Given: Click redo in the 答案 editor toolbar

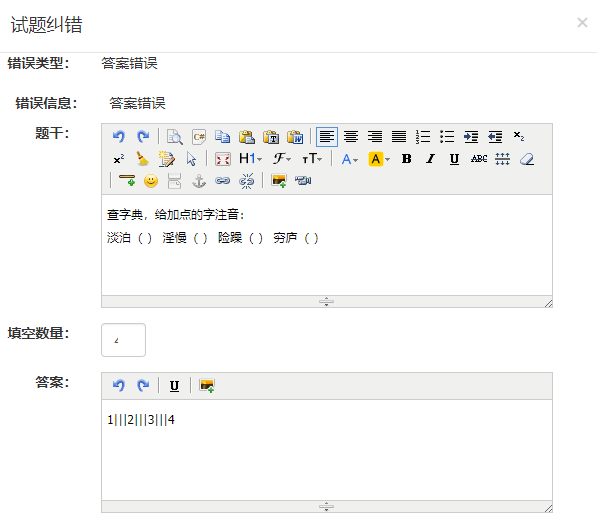Looking at the screenshot, I should coord(143,386).
